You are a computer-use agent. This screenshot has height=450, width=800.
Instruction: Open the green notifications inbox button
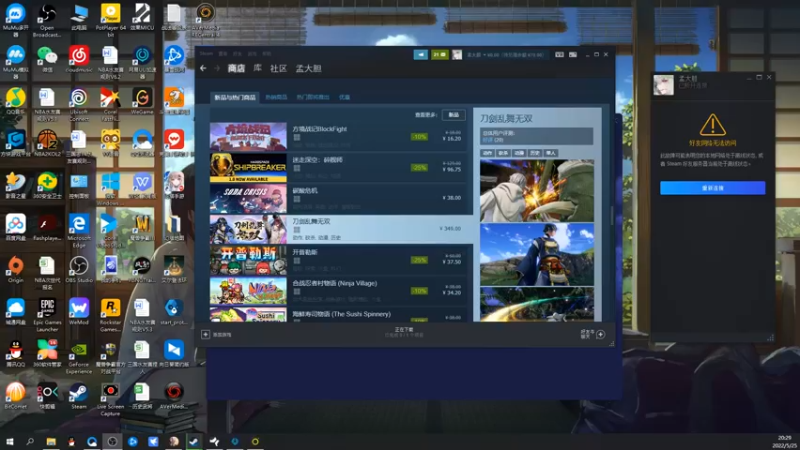(x=439, y=55)
